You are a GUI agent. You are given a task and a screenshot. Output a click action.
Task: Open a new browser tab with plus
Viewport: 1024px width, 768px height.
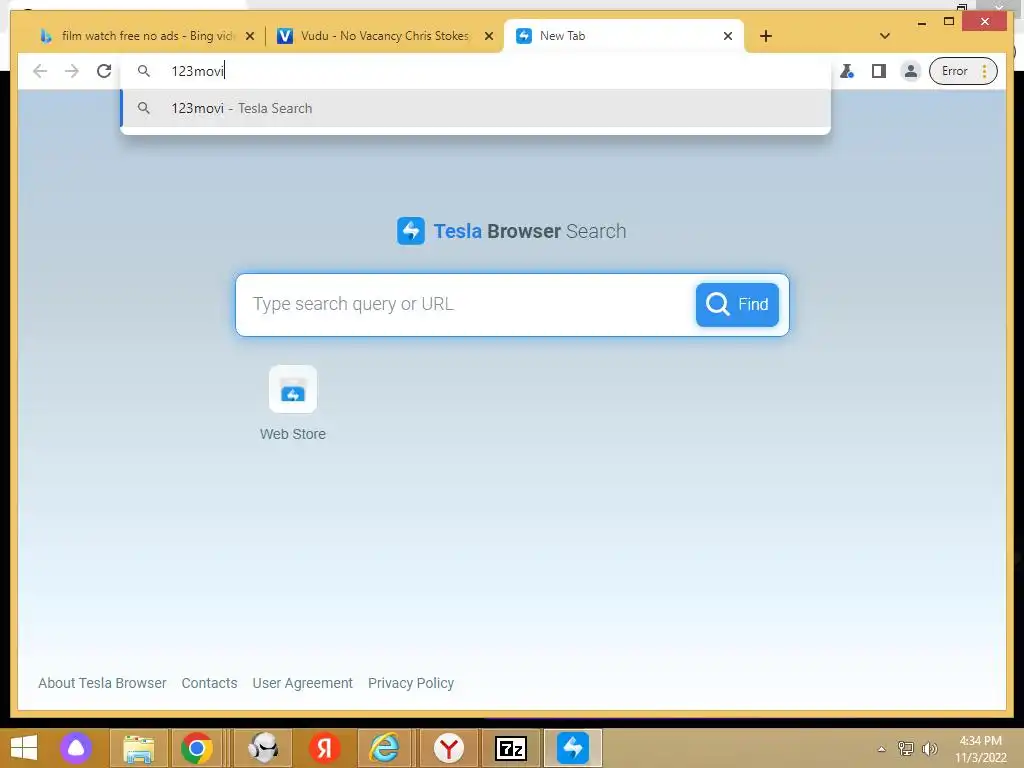(766, 37)
